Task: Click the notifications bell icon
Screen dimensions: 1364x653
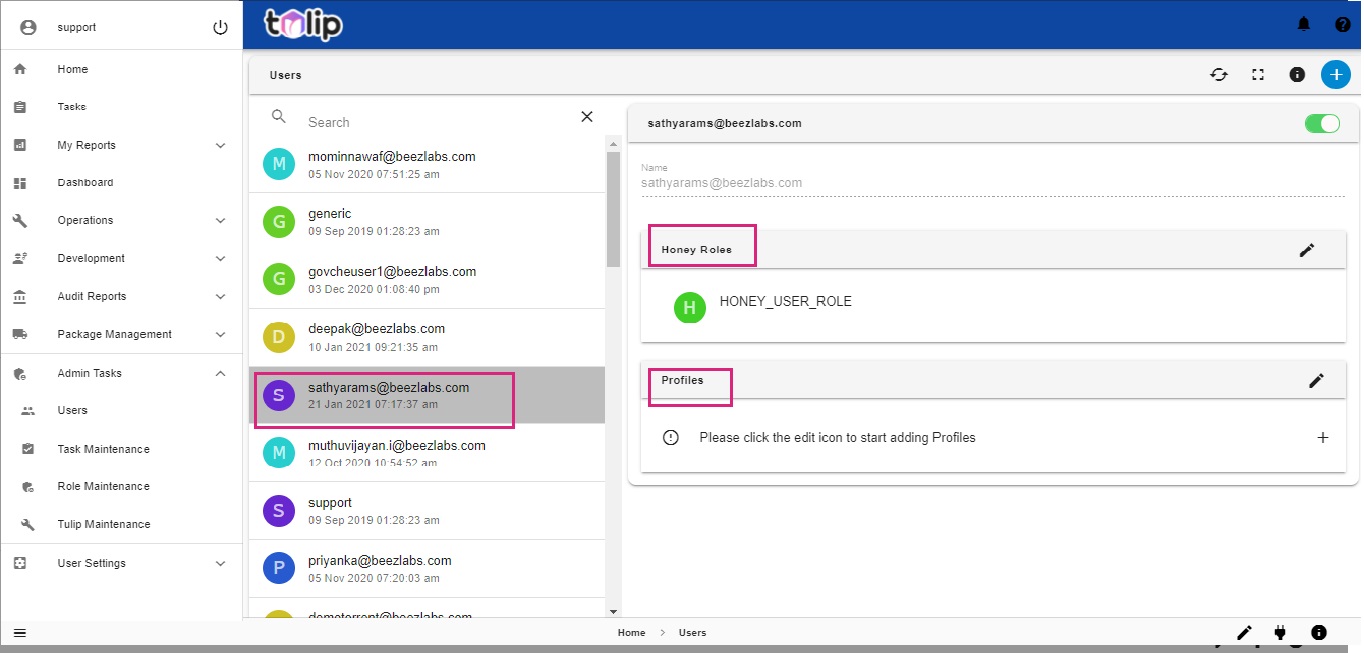Action: (1303, 24)
